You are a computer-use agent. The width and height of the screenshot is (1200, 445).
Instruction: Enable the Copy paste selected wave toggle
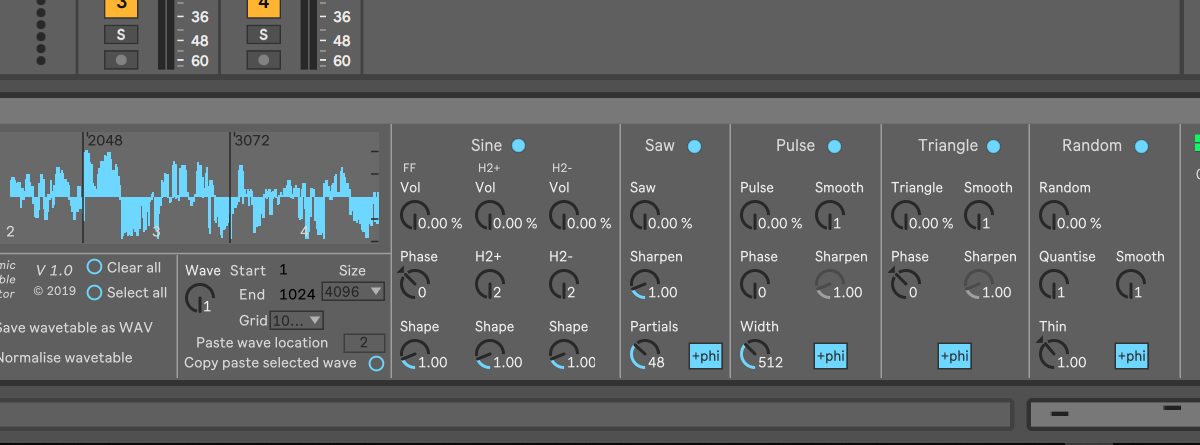pyautogui.click(x=376, y=363)
